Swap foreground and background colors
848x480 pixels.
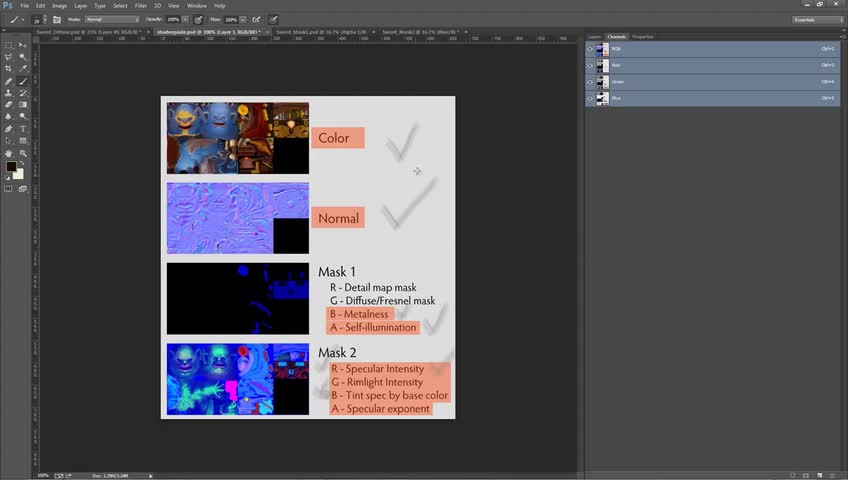[22, 162]
